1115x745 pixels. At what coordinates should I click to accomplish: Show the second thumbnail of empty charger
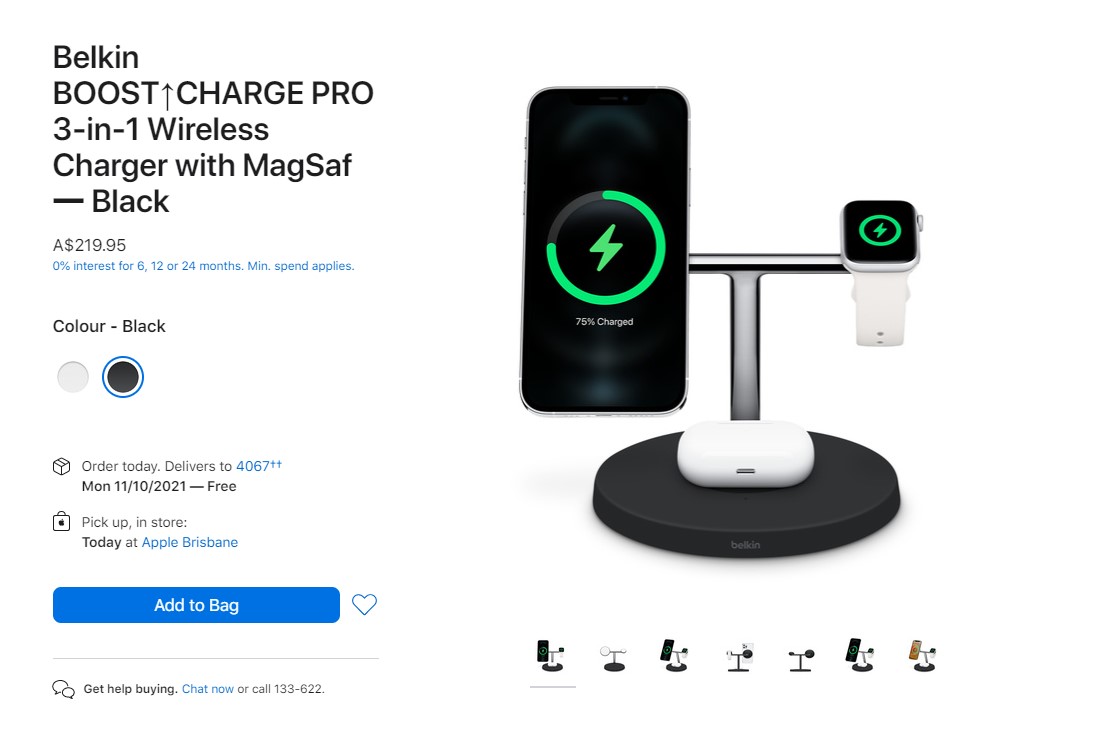[614, 658]
